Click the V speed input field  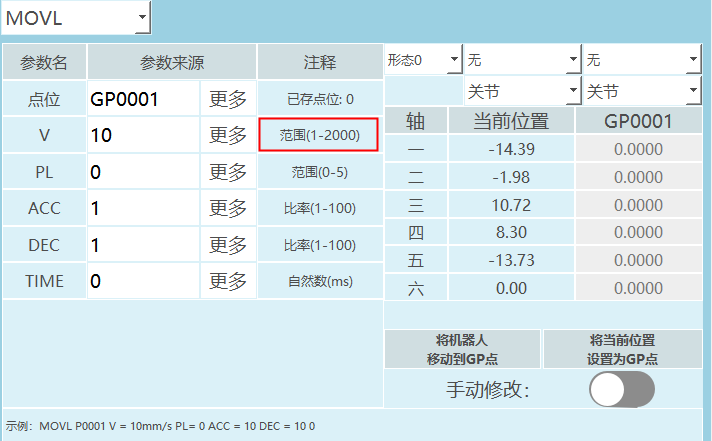143,135
